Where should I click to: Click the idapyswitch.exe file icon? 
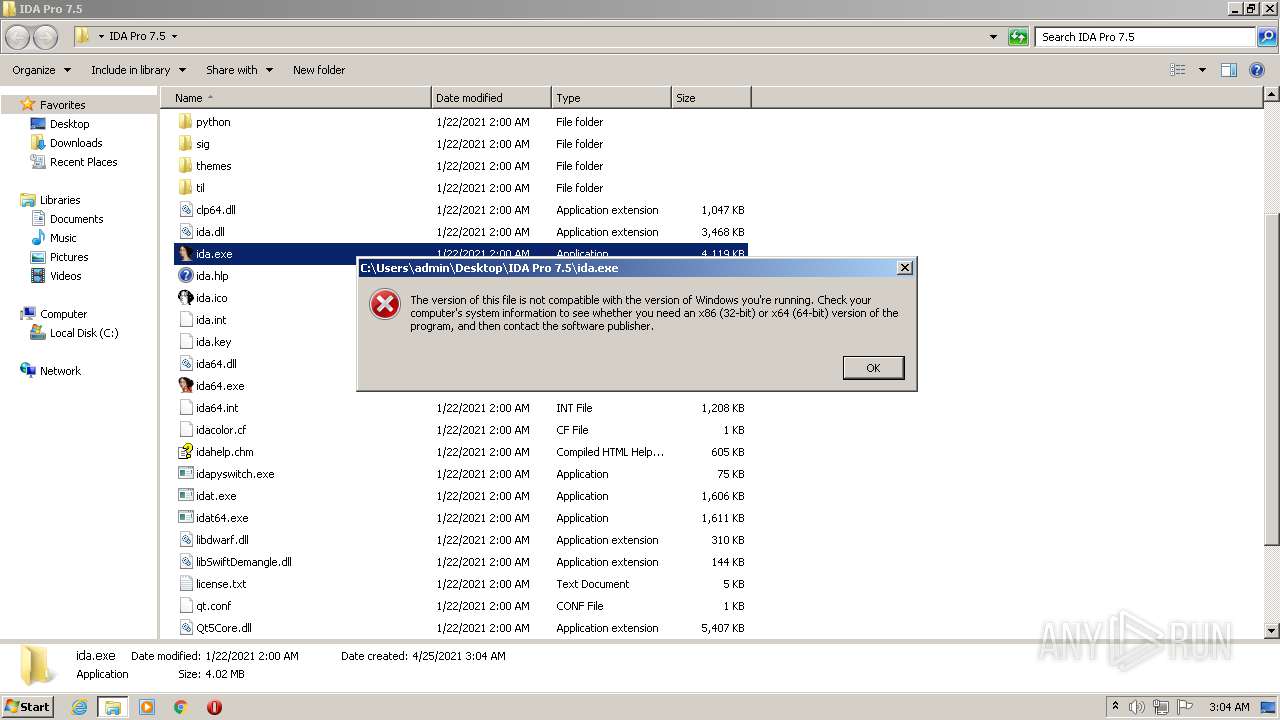click(x=185, y=474)
